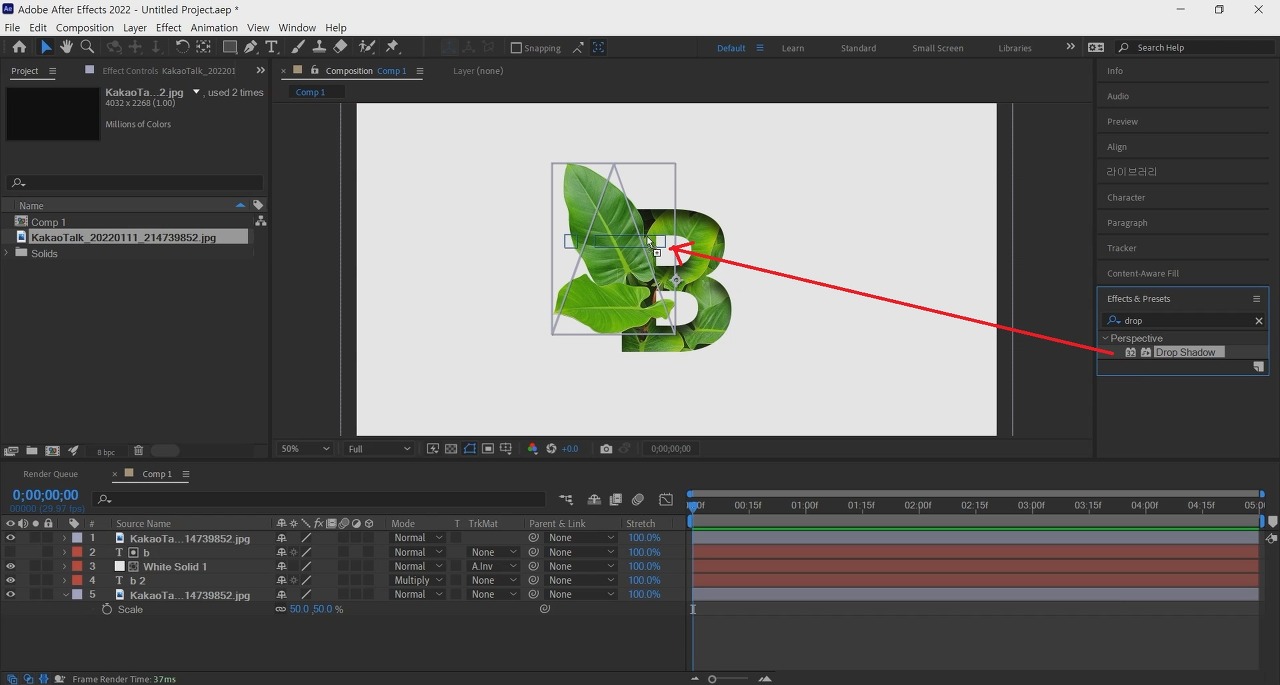This screenshot has width=1280, height=685.
Task: Show layer 2 'b' using its video switch
Action: (11, 552)
